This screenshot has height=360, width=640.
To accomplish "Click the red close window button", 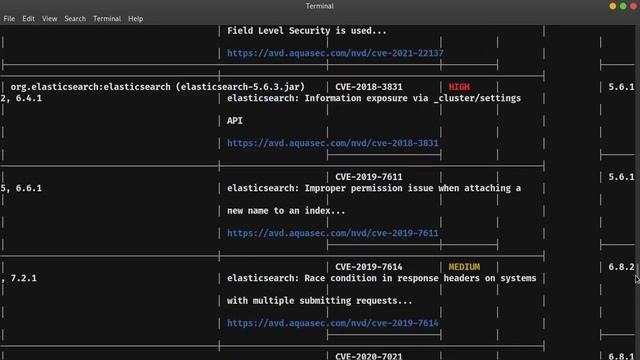I will 633,6.
